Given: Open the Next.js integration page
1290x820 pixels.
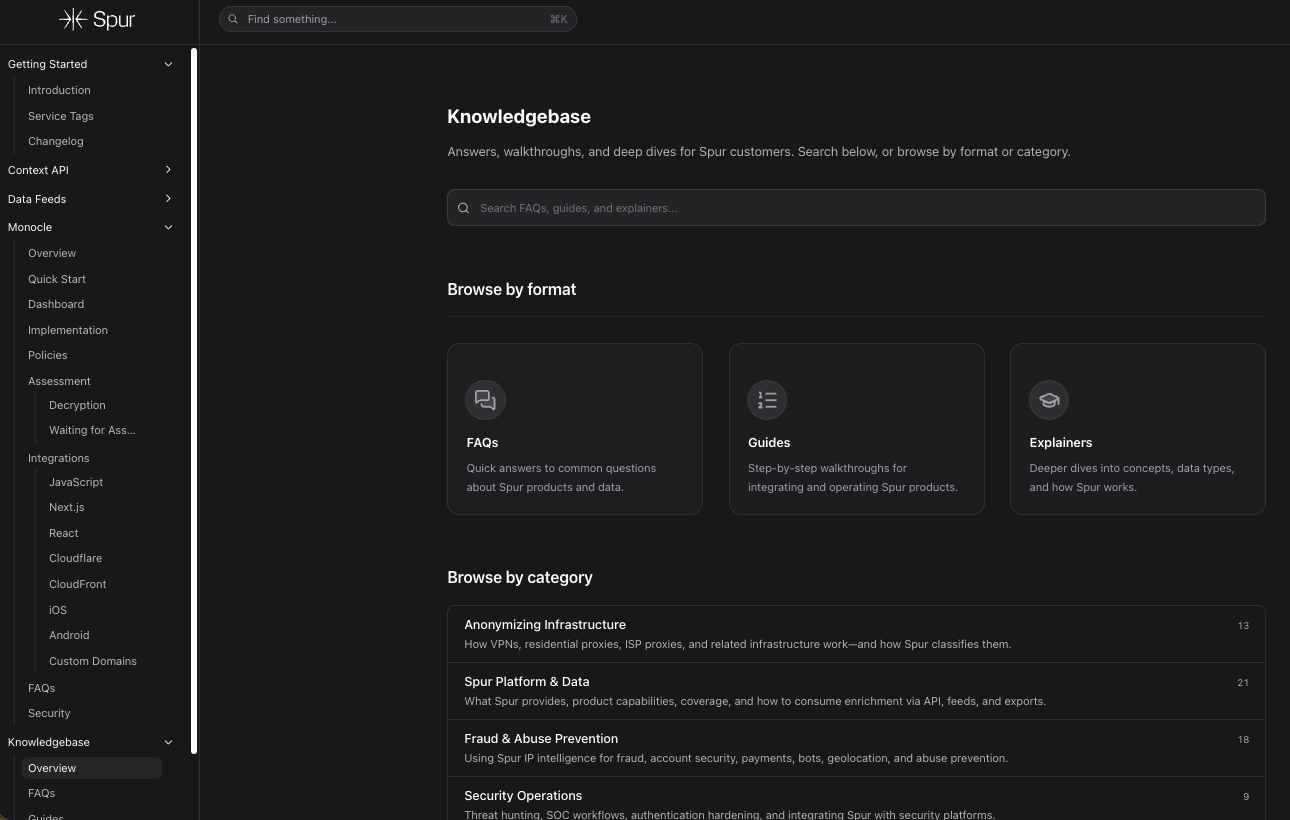Looking at the screenshot, I should [x=67, y=507].
